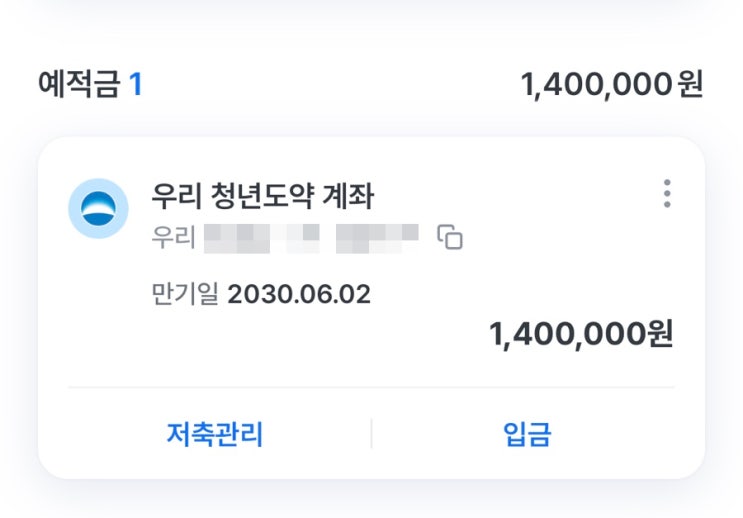The height and width of the screenshot is (518, 743).
Task: Open the 예적금 total of 1,400,000원
Action: (x=611, y=85)
